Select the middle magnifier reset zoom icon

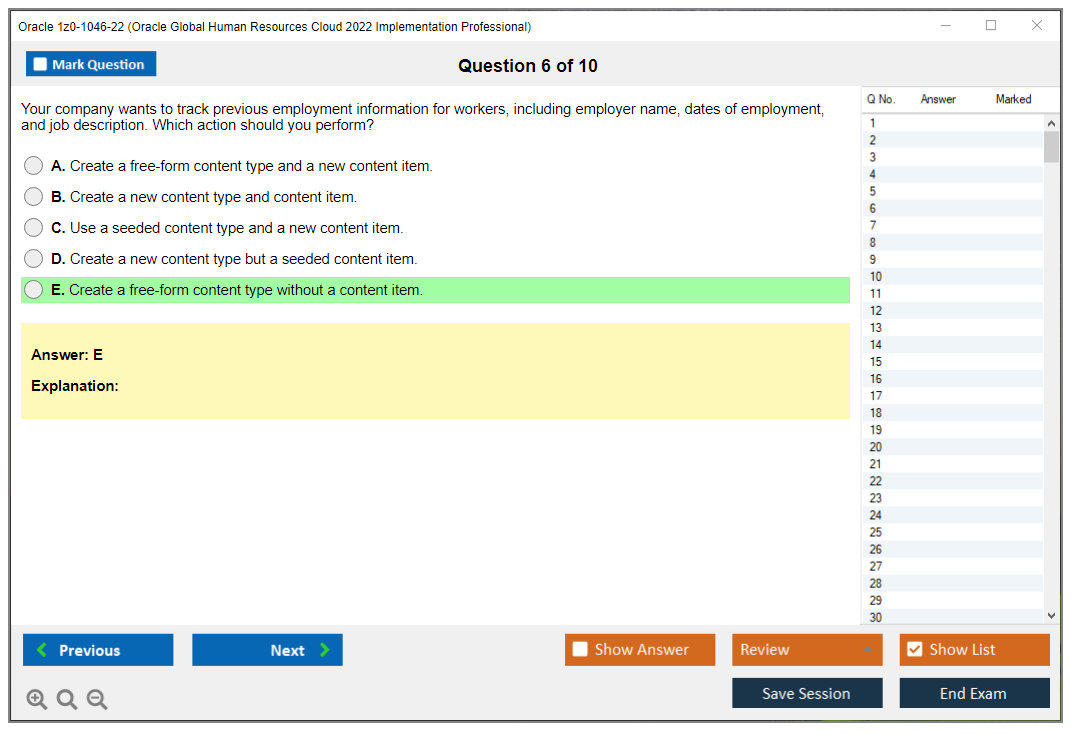67,699
